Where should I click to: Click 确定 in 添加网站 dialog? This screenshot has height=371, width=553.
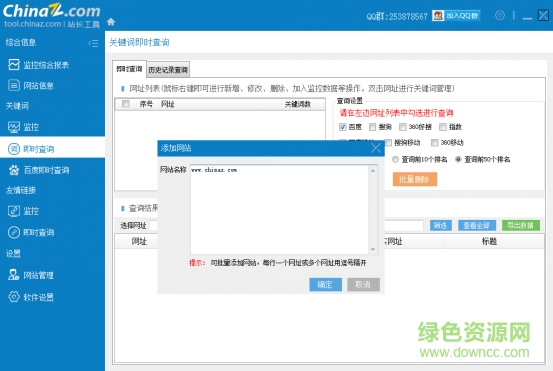click(325, 284)
